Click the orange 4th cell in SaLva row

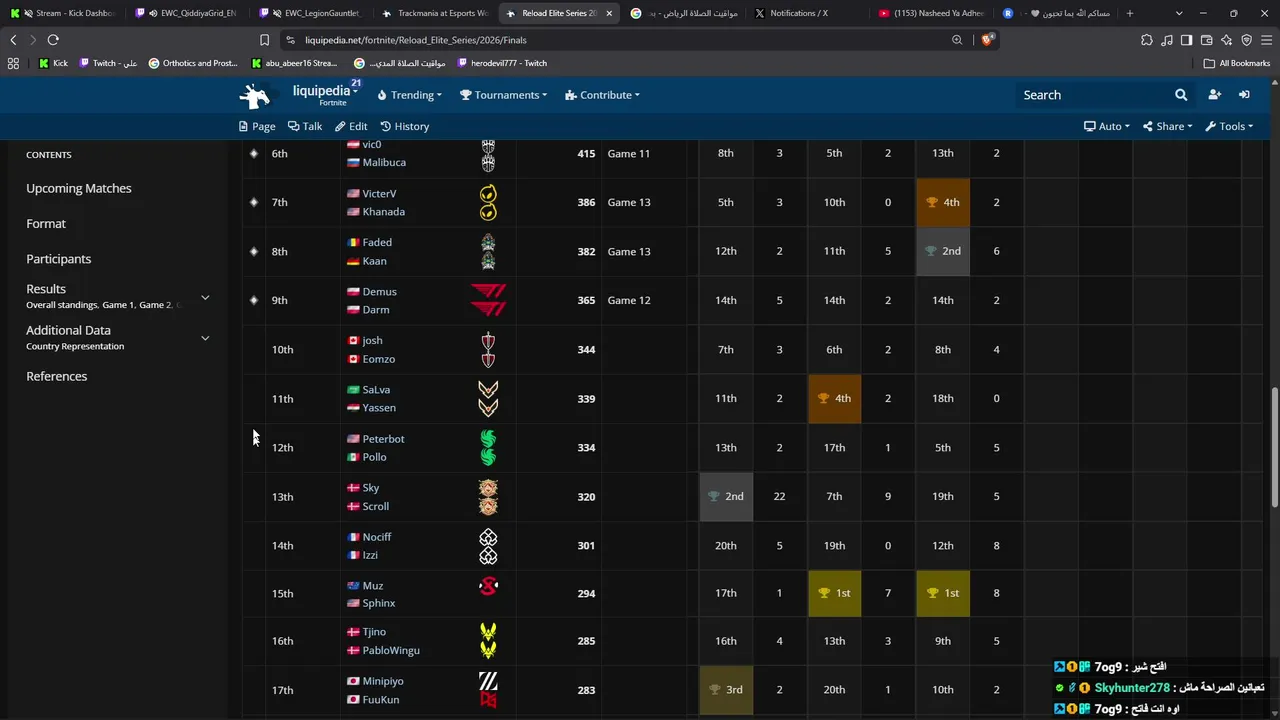click(x=834, y=398)
